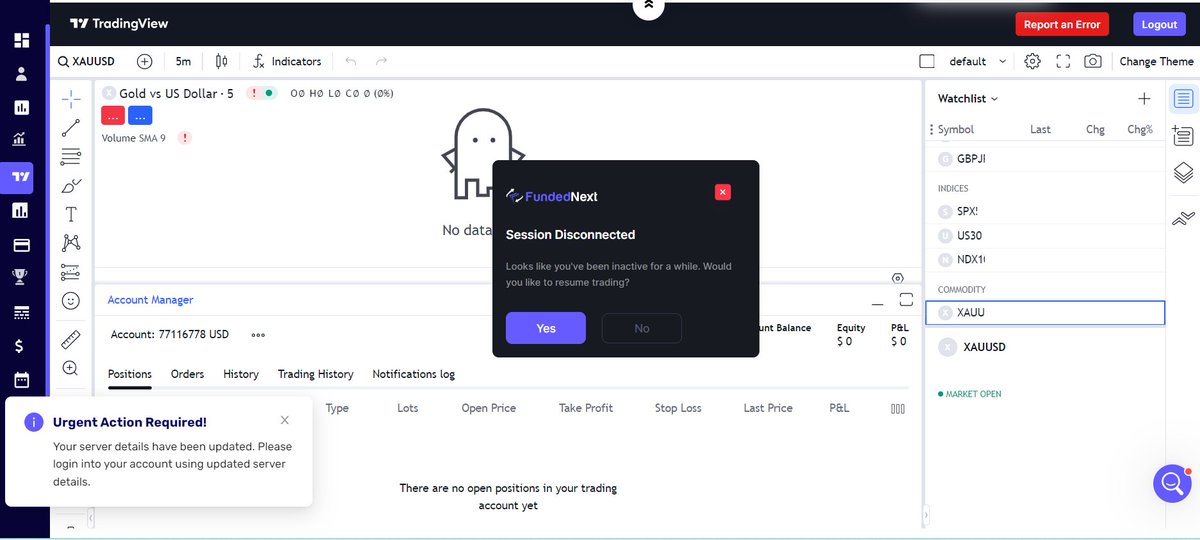Toggle the layout checkbox next to default
Screen dimensions: 1200x540
click(927, 61)
